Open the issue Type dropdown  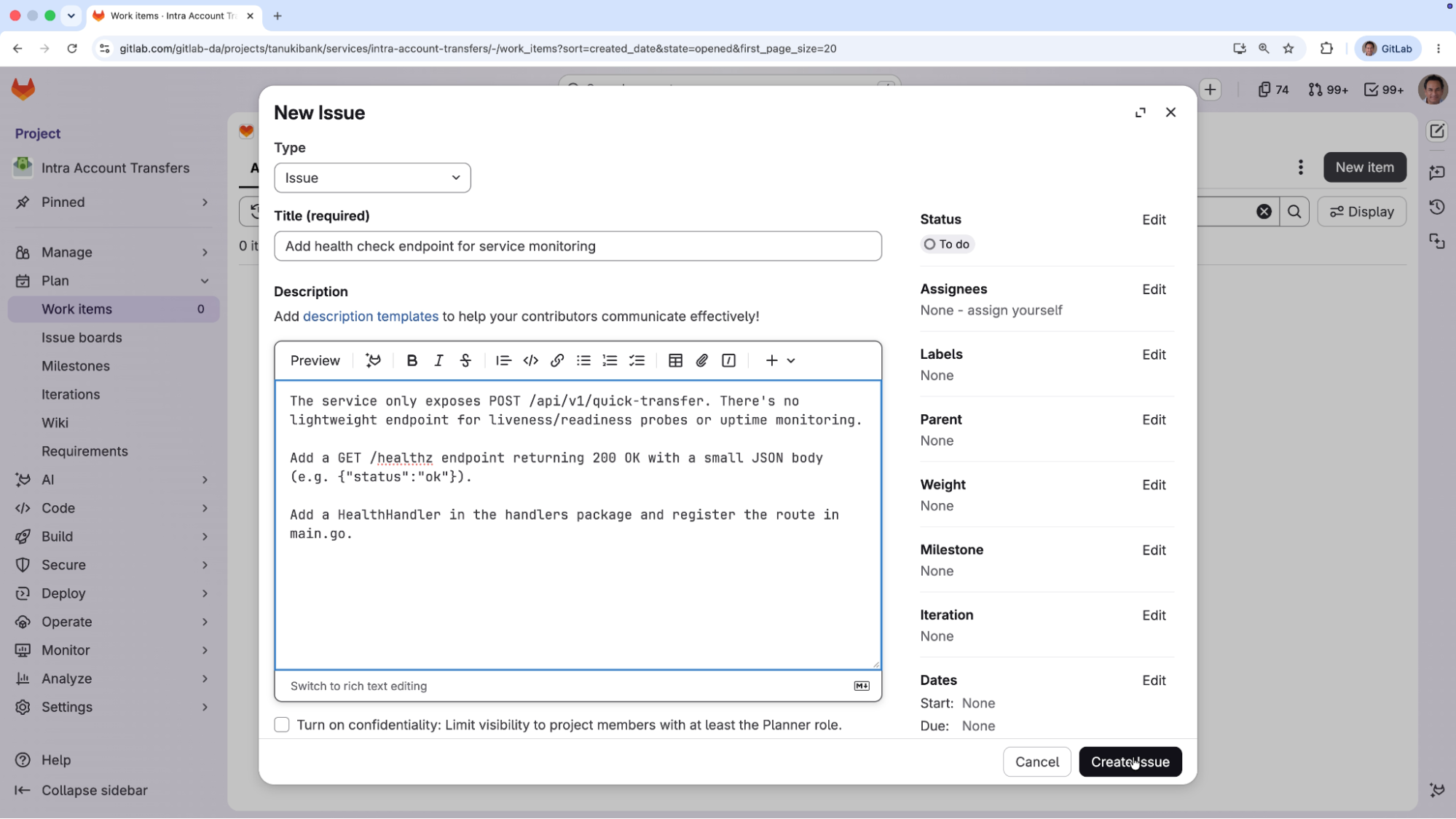(372, 178)
